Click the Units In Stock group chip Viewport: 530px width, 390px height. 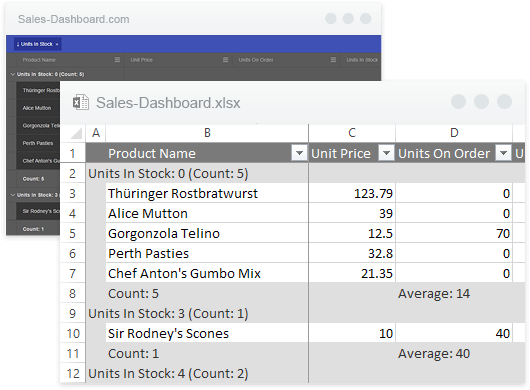38,44
